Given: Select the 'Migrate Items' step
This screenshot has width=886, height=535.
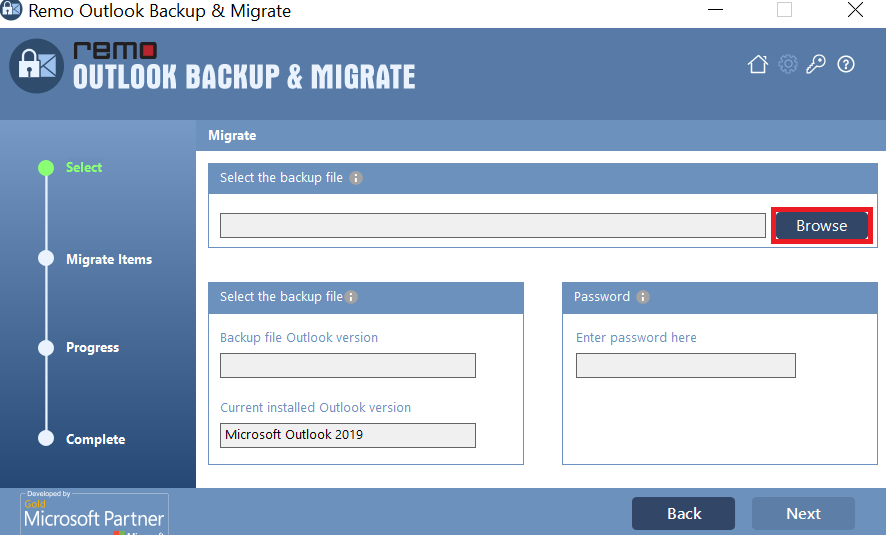Looking at the screenshot, I should tap(109, 259).
